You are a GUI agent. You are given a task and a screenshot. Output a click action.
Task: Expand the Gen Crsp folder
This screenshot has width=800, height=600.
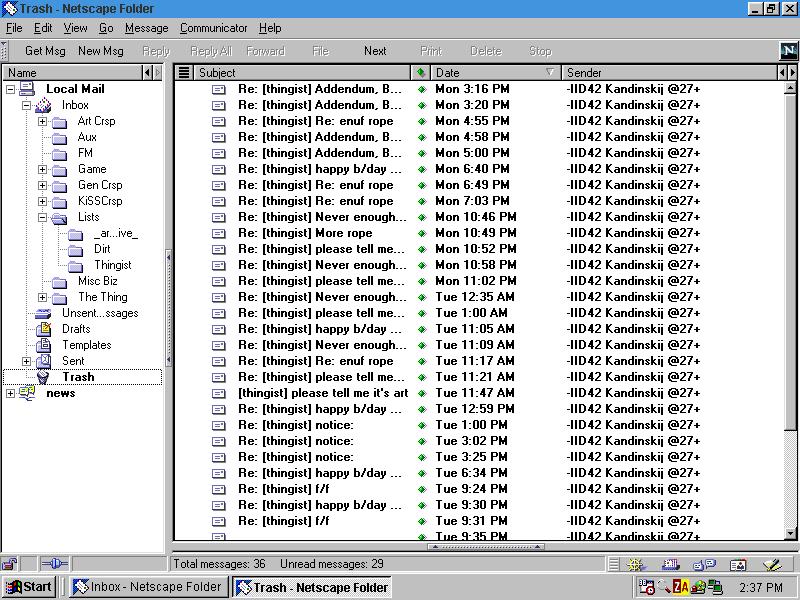click(x=42, y=185)
